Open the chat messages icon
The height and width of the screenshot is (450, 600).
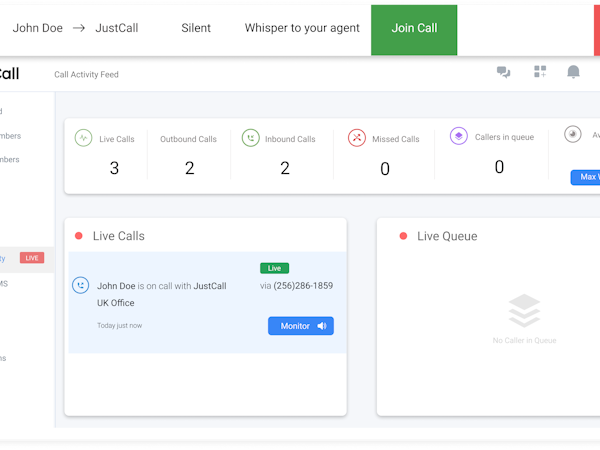[503, 72]
